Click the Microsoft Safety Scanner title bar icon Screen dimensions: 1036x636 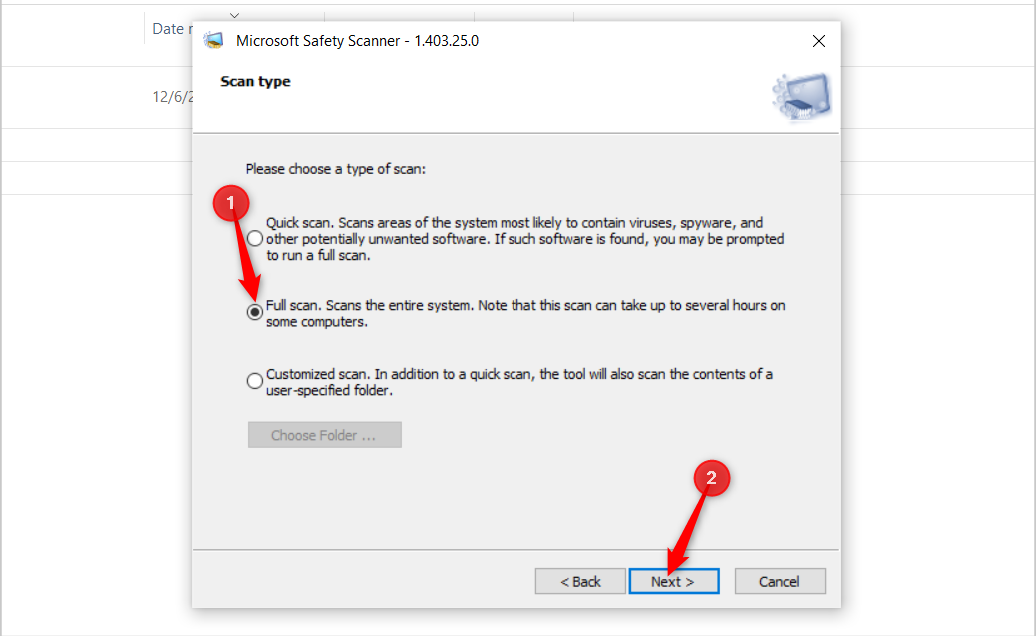pos(213,41)
